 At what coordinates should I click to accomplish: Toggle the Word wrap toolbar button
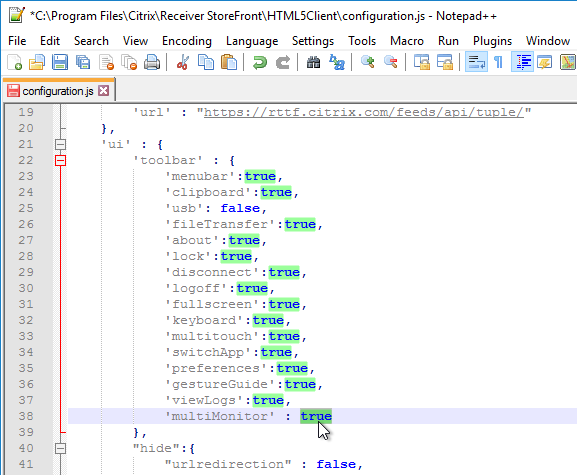click(x=476, y=62)
